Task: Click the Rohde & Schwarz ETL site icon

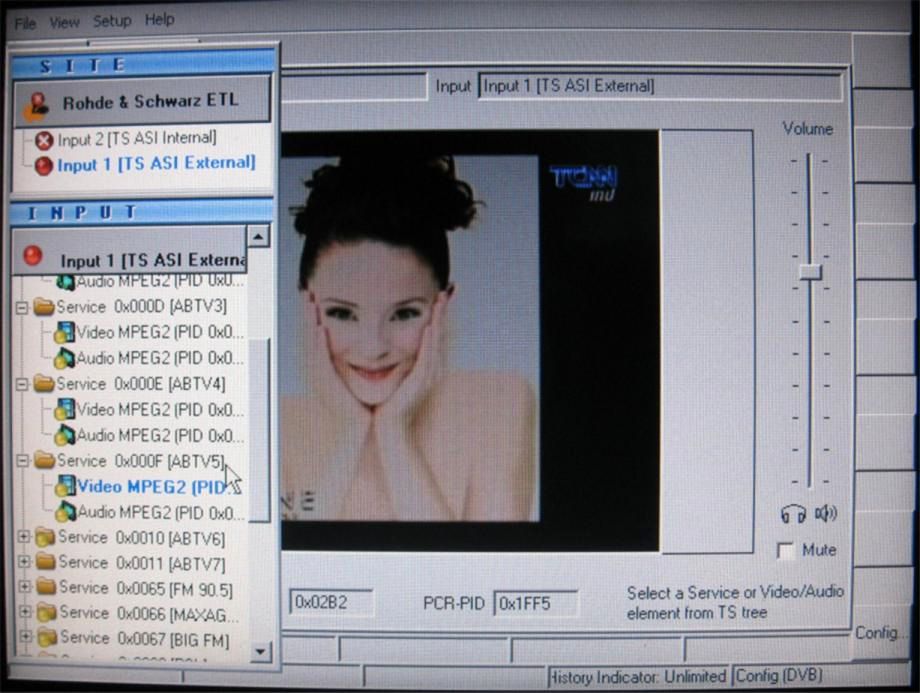Action: pyautogui.click(x=38, y=104)
